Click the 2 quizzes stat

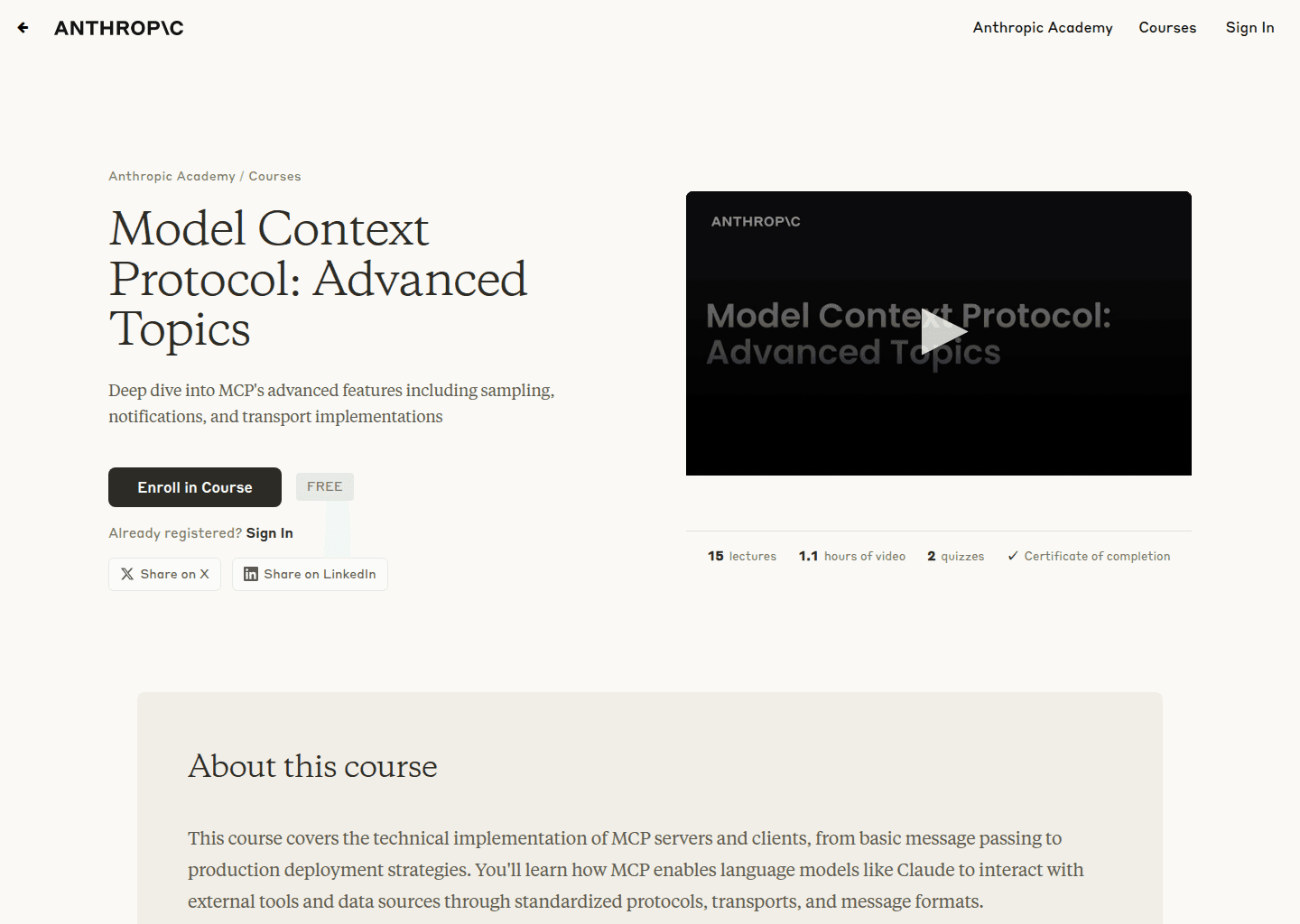coord(956,556)
